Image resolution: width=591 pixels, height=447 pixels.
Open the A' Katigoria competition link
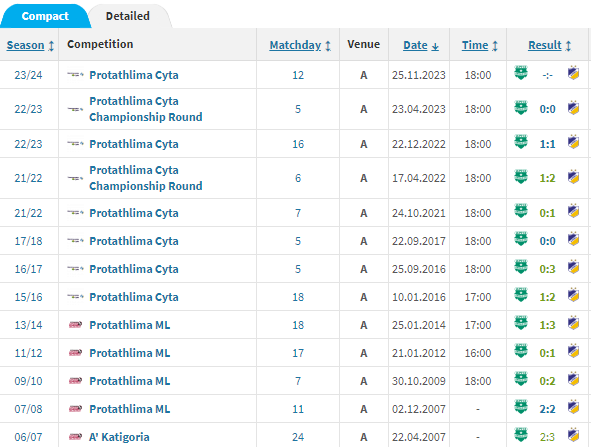[119, 437]
